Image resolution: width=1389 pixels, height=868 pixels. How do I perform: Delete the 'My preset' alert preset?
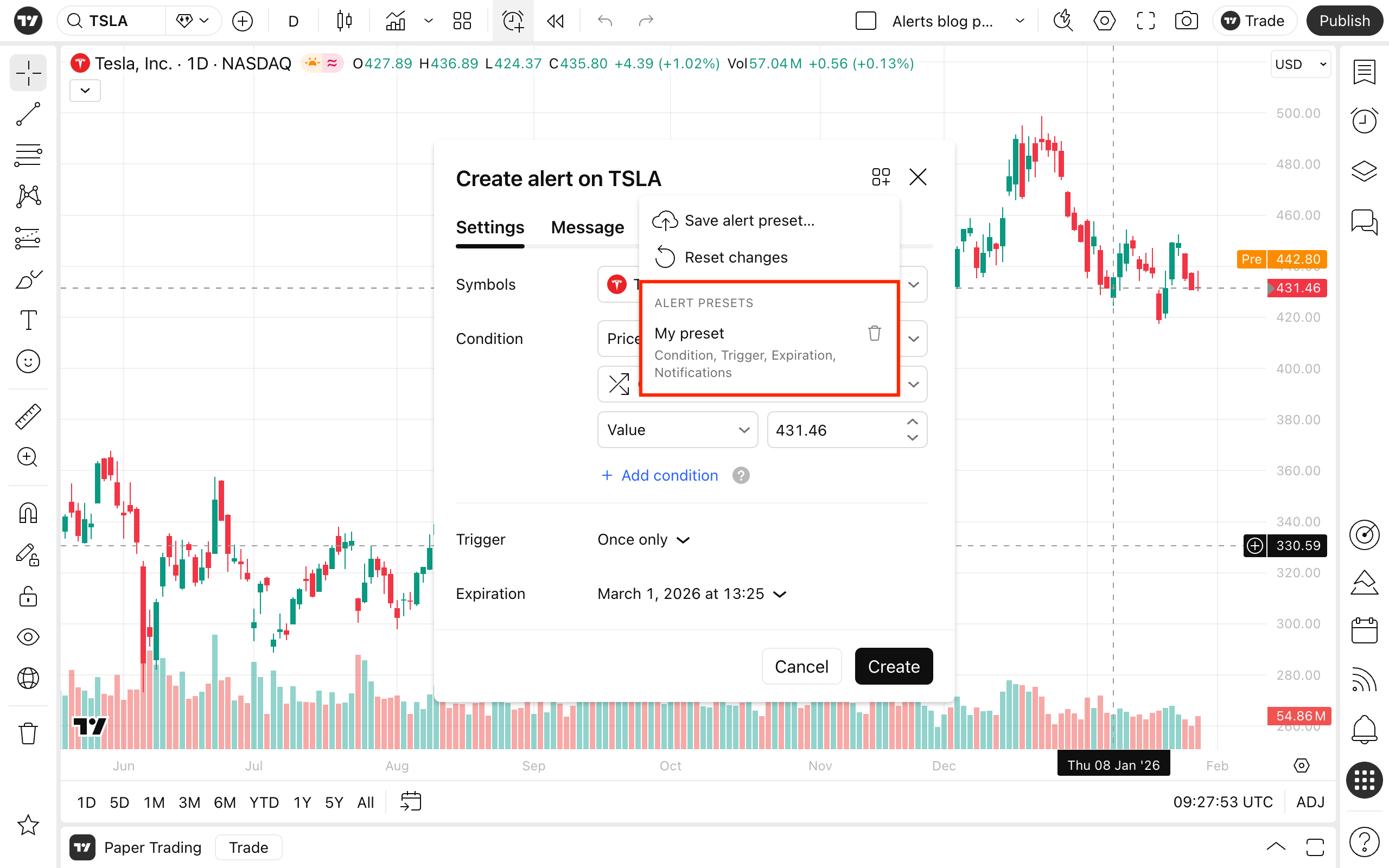874,333
